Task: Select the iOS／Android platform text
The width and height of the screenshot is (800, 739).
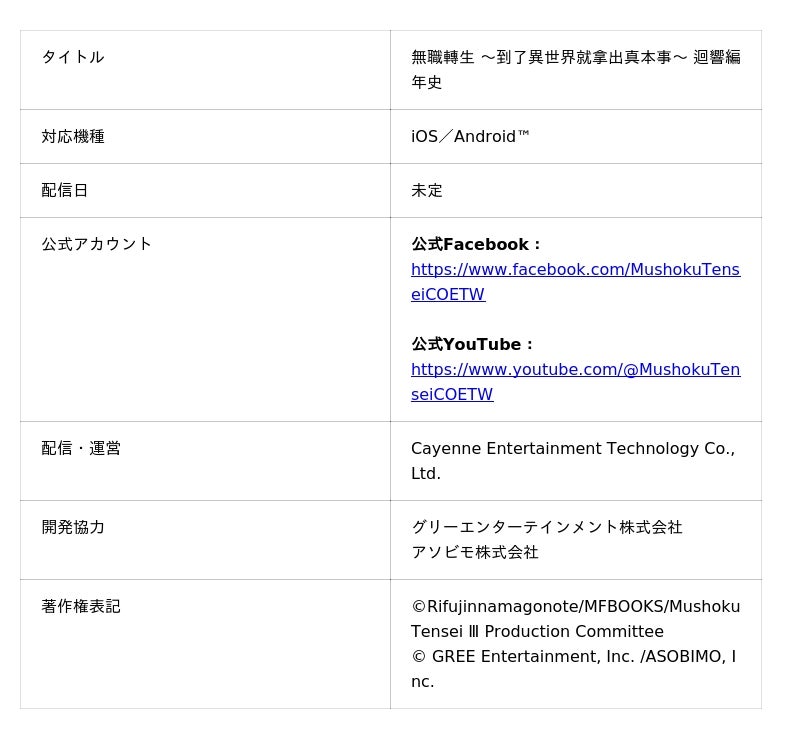Action: [x=470, y=136]
